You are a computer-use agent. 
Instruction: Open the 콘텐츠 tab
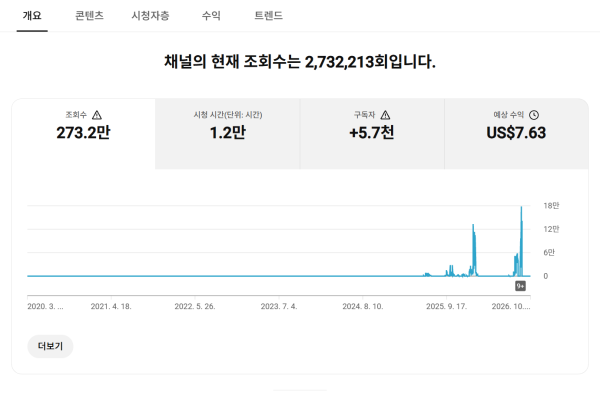(x=89, y=16)
